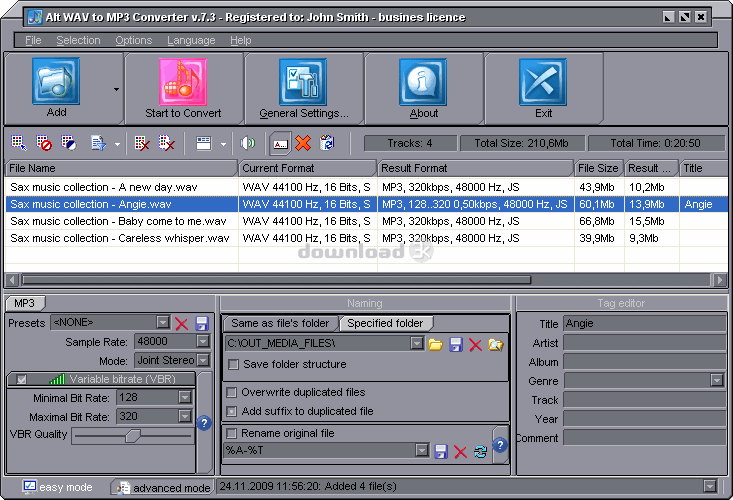The height and width of the screenshot is (500, 733).
Task: Open output folder with explore icon
Action: coord(496,345)
